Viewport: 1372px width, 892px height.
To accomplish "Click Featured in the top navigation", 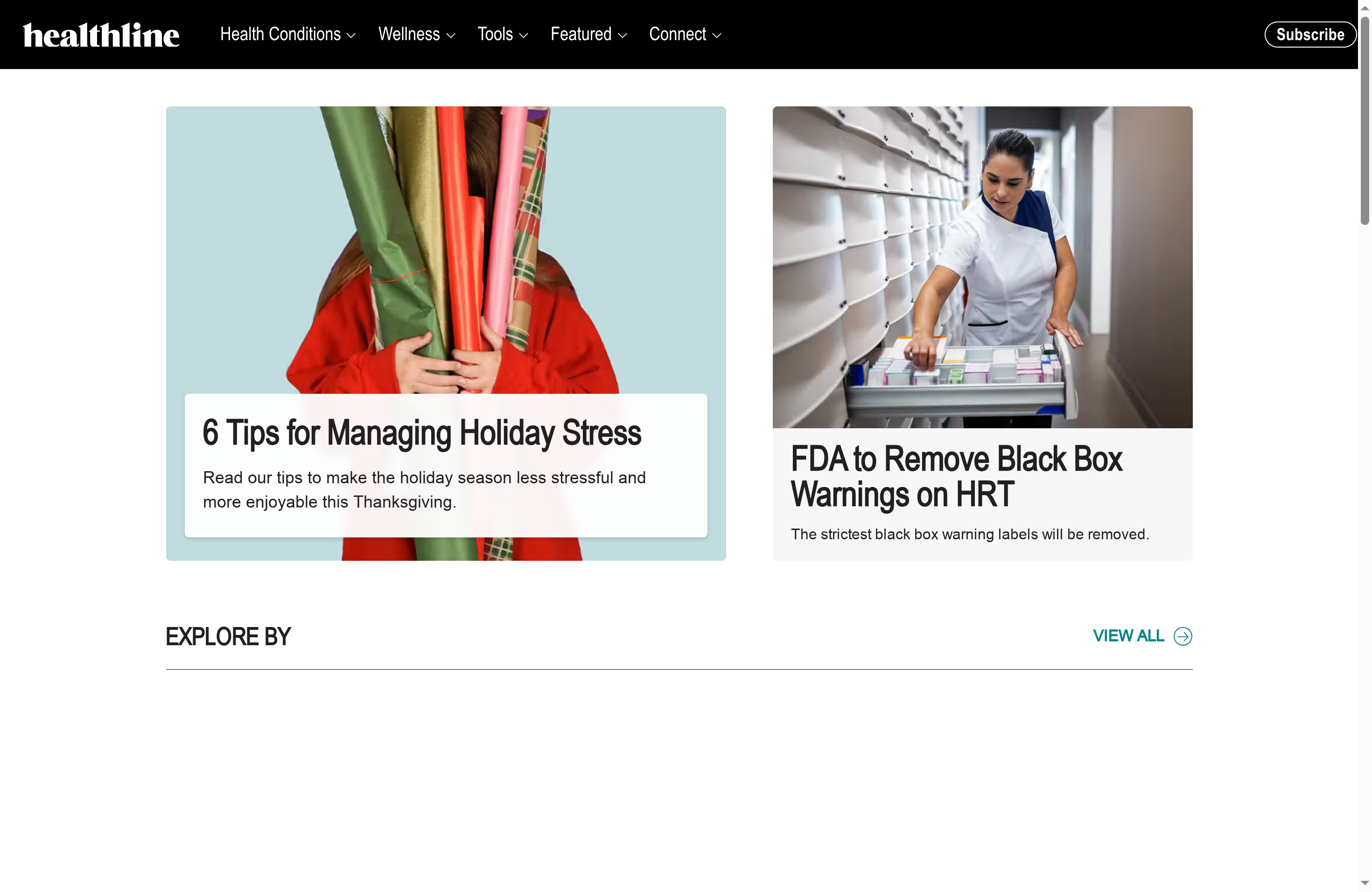I will click(581, 34).
